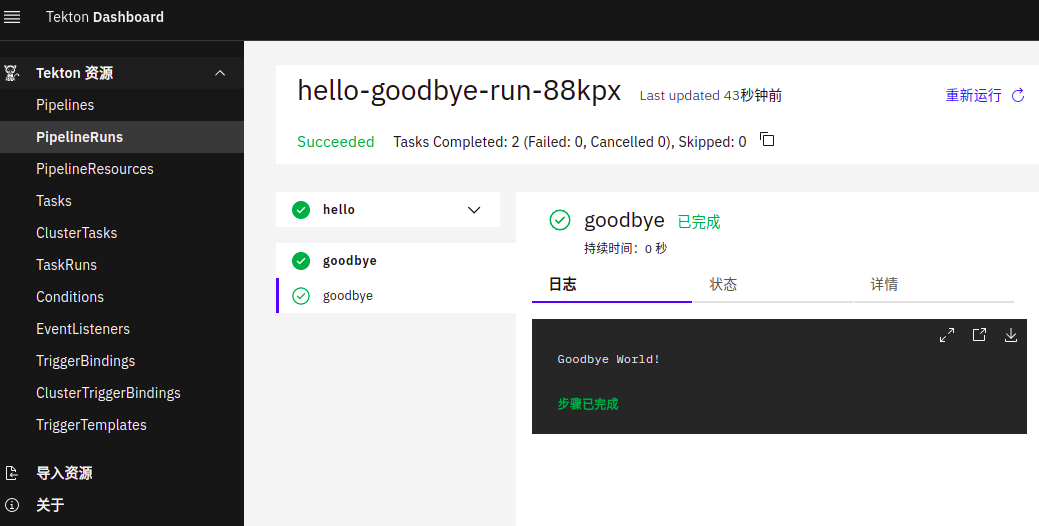Viewport: 1039px width, 526px height.
Task: Click the 已完成 status label
Action: click(698, 222)
